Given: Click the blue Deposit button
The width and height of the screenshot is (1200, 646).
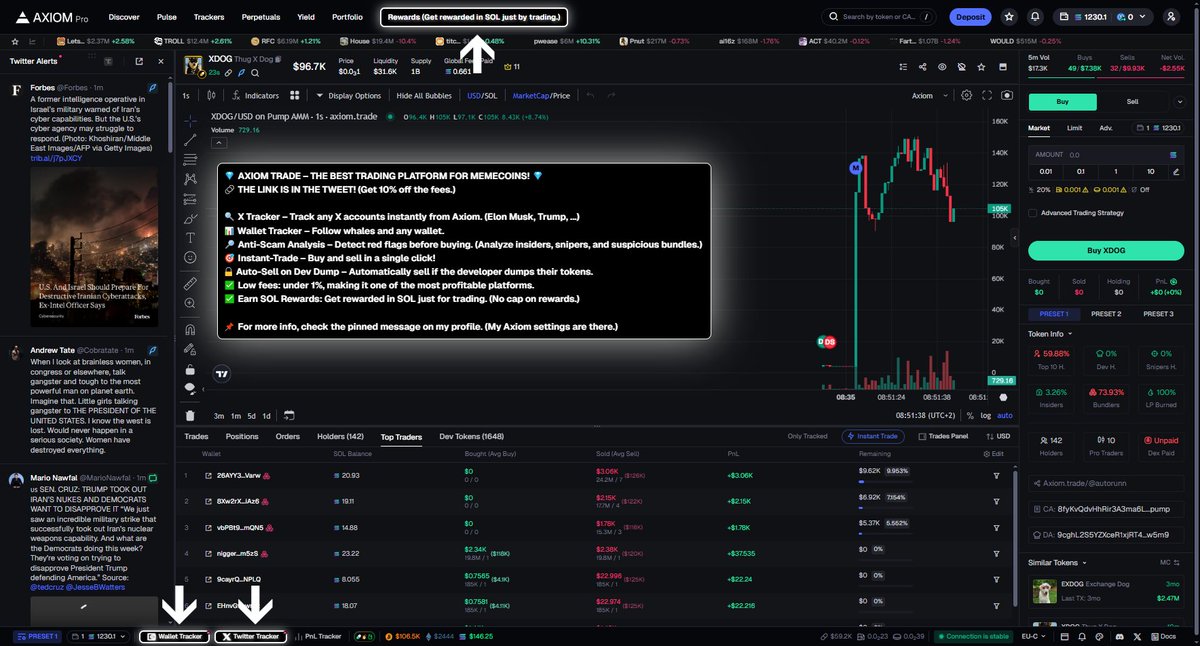Looking at the screenshot, I should 970,17.
